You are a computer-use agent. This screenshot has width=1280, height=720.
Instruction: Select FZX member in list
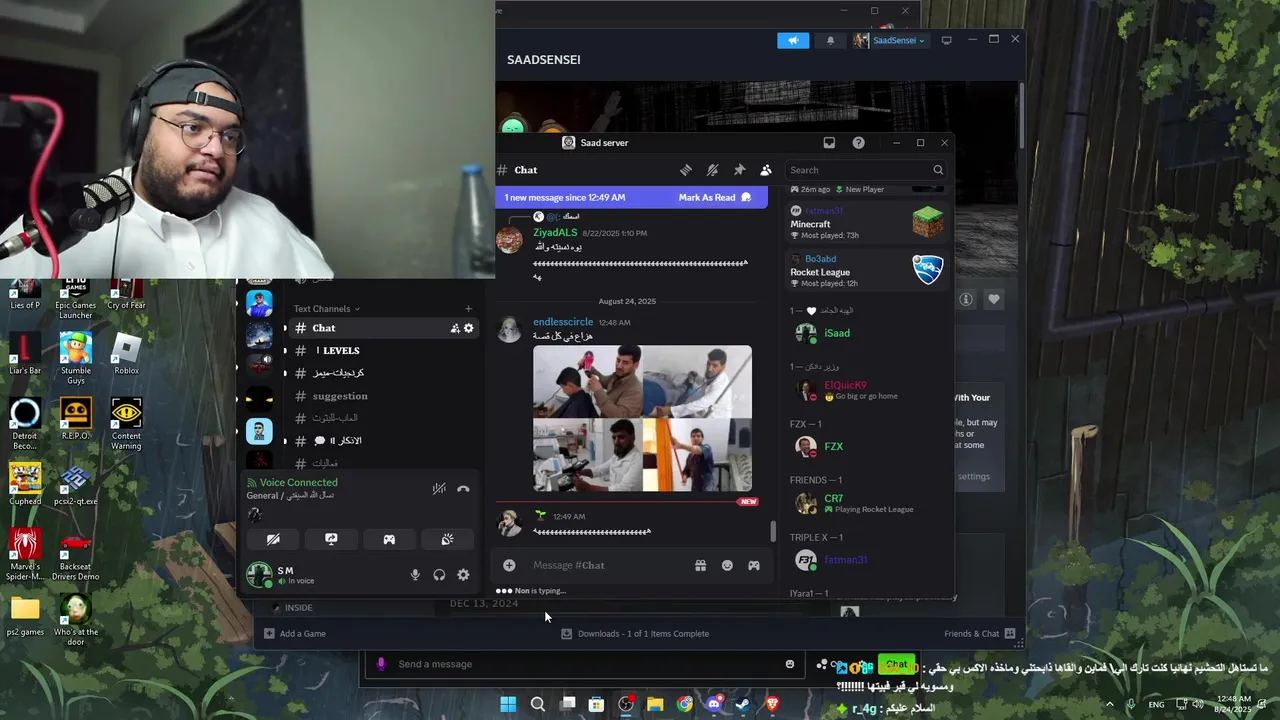[866, 447]
